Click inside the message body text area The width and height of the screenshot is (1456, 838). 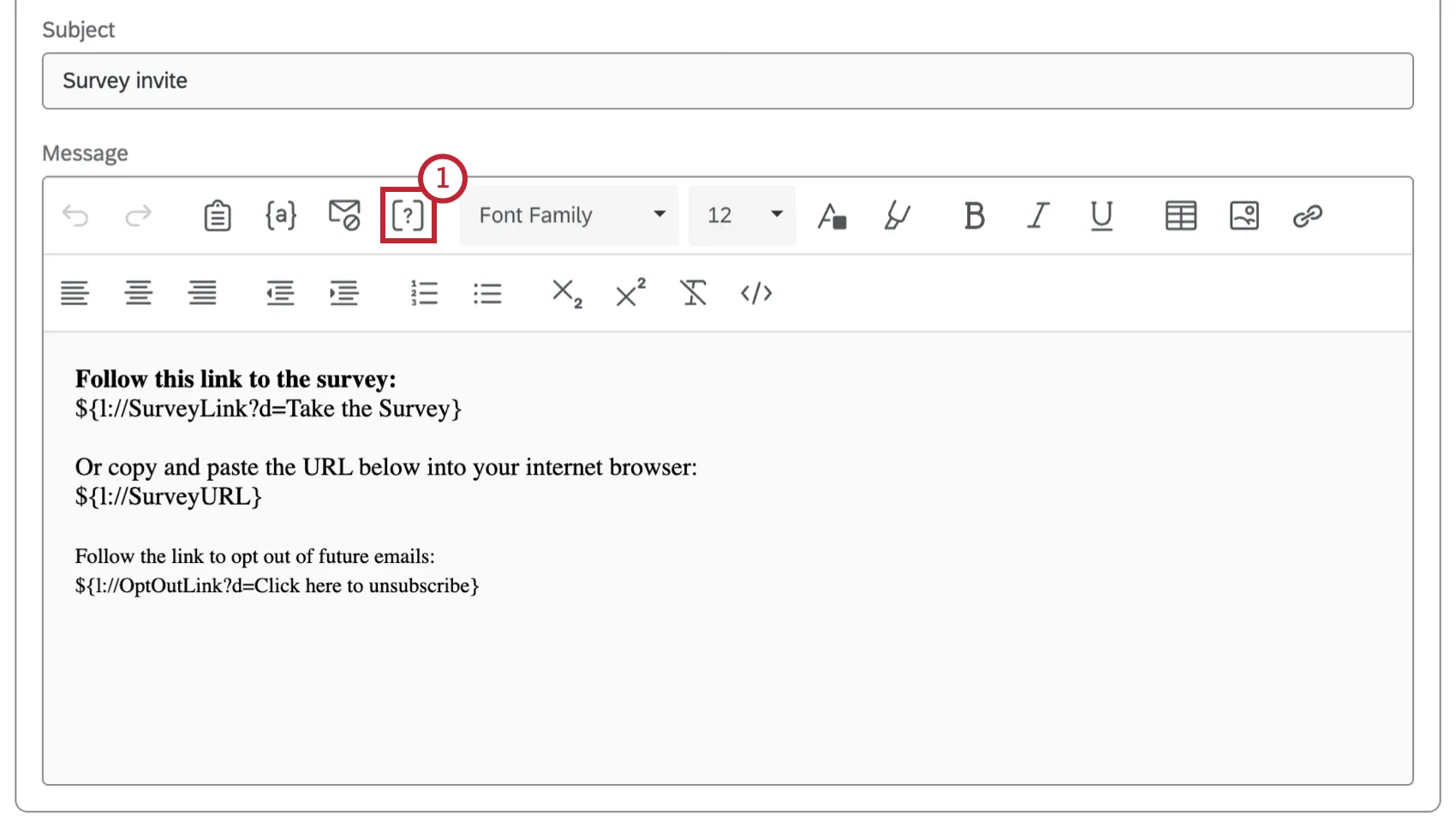click(x=728, y=558)
